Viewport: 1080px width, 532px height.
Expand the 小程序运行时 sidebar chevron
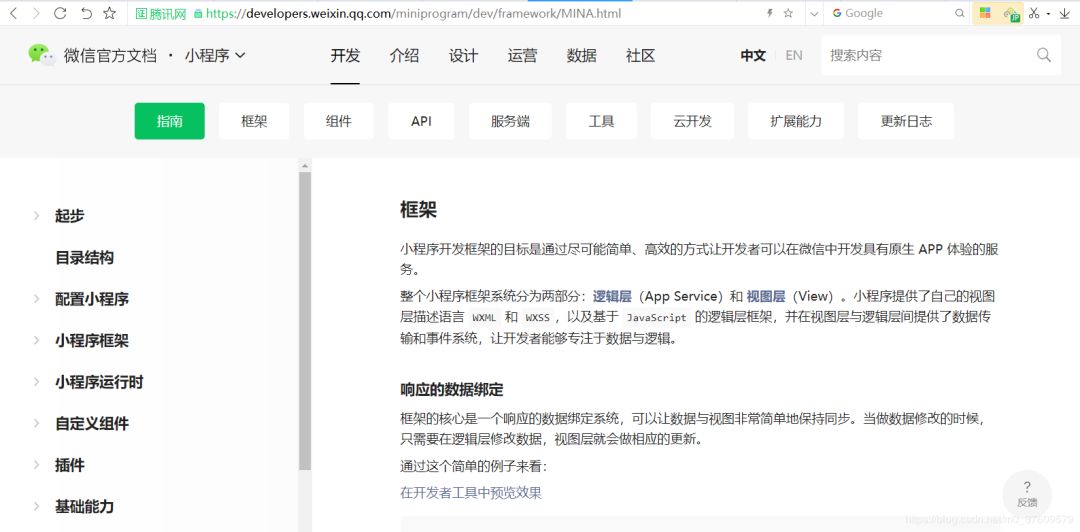click(x=37, y=382)
